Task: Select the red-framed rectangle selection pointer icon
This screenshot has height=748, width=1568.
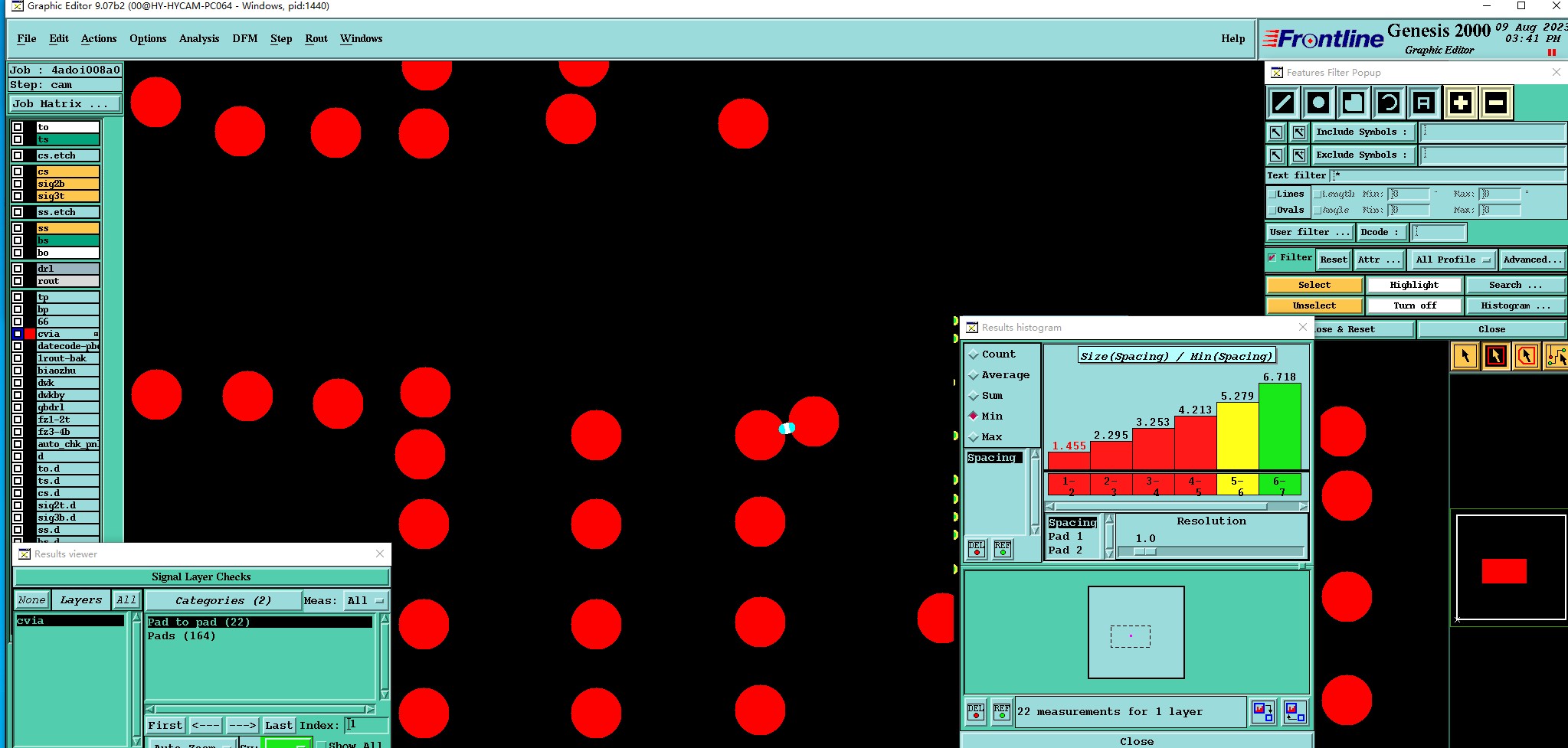Action: coord(1496,356)
